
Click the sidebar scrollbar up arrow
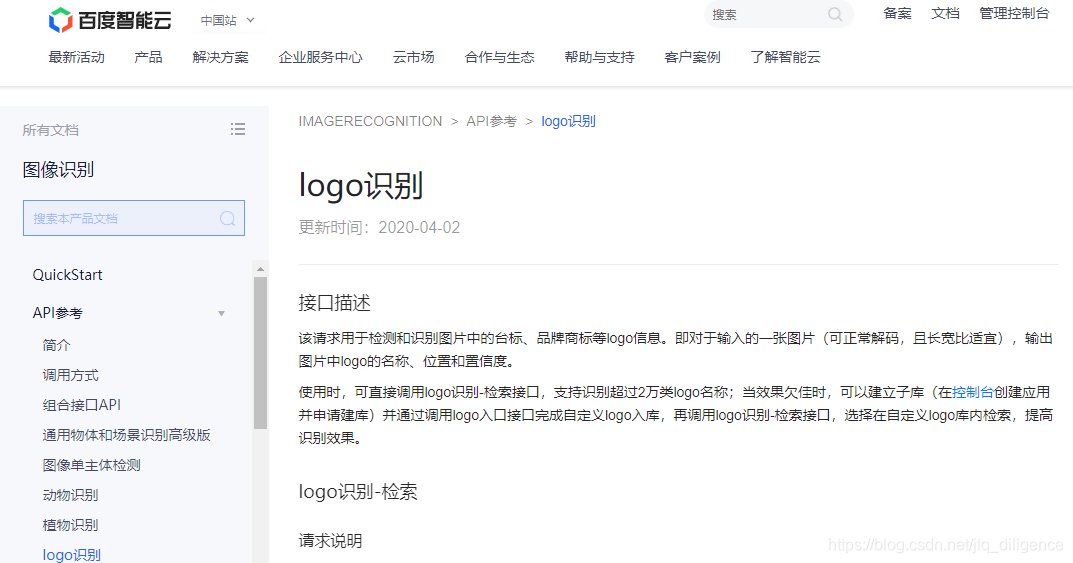point(260,269)
